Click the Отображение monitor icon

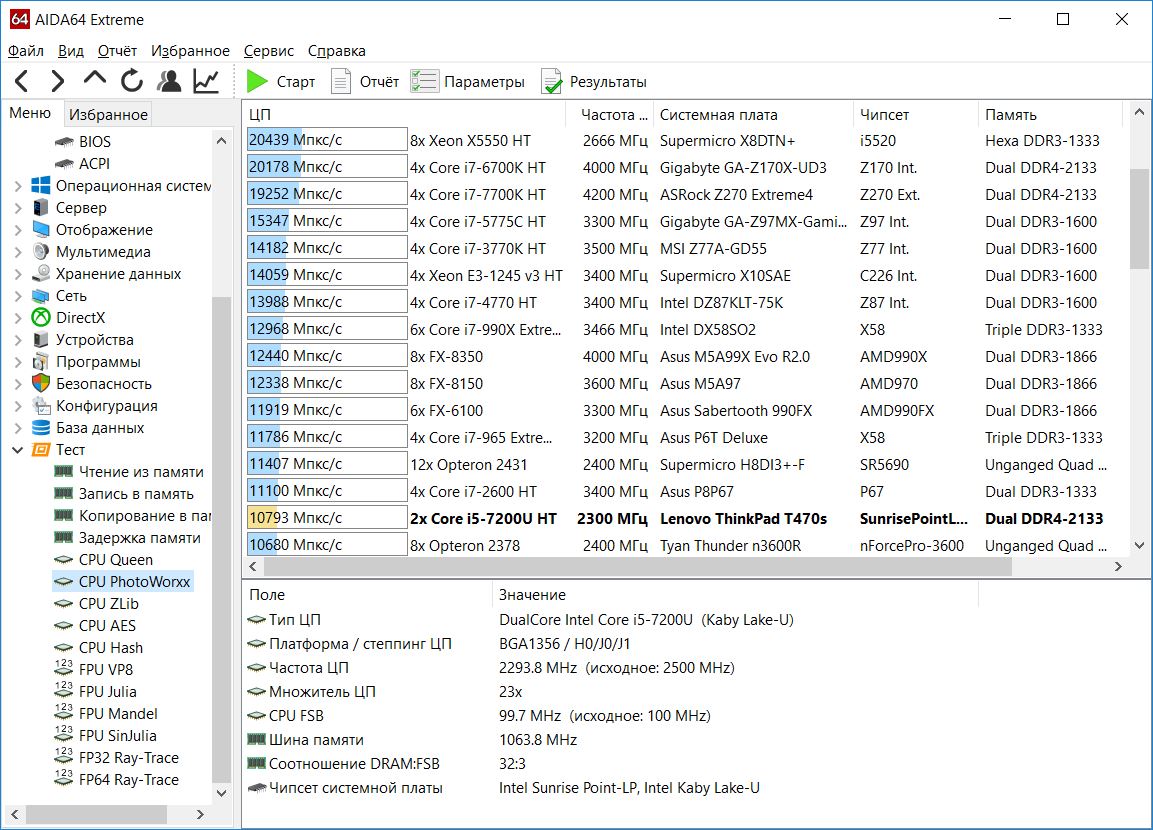[41, 229]
